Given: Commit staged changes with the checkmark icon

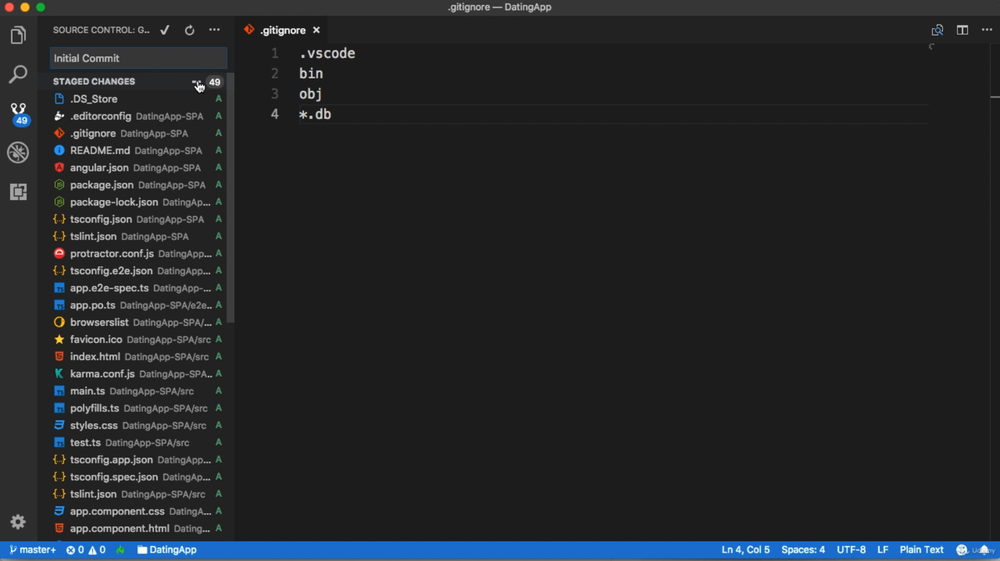Looking at the screenshot, I should pos(165,30).
